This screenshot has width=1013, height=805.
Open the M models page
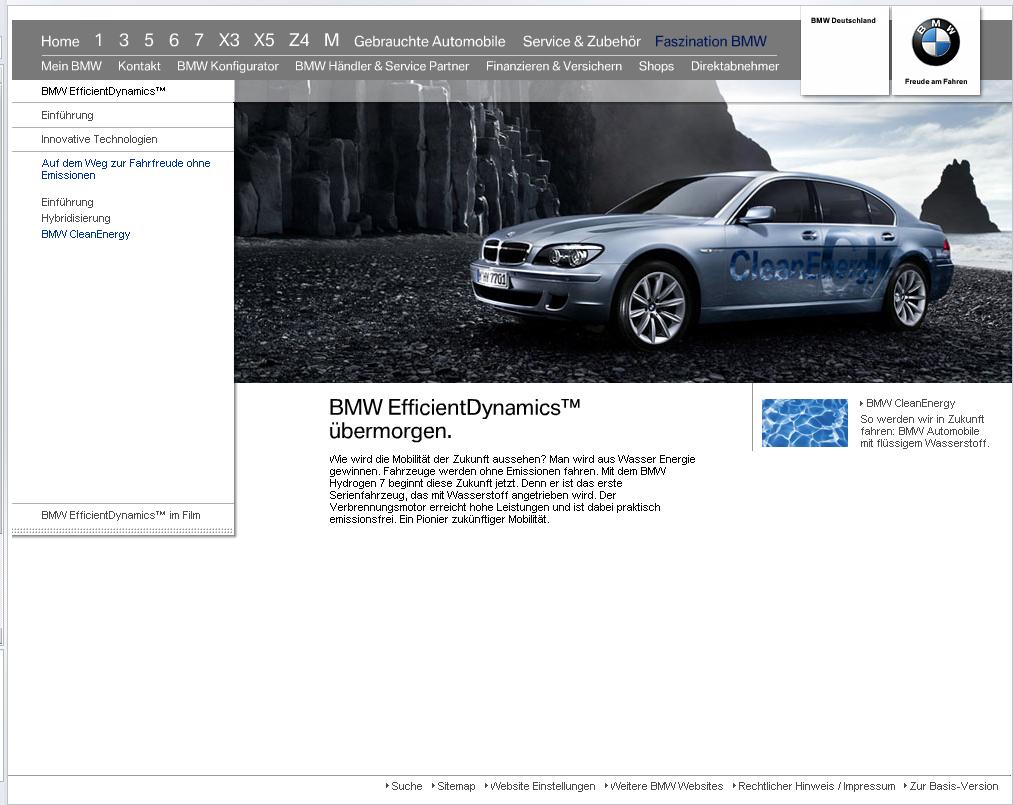tap(331, 41)
